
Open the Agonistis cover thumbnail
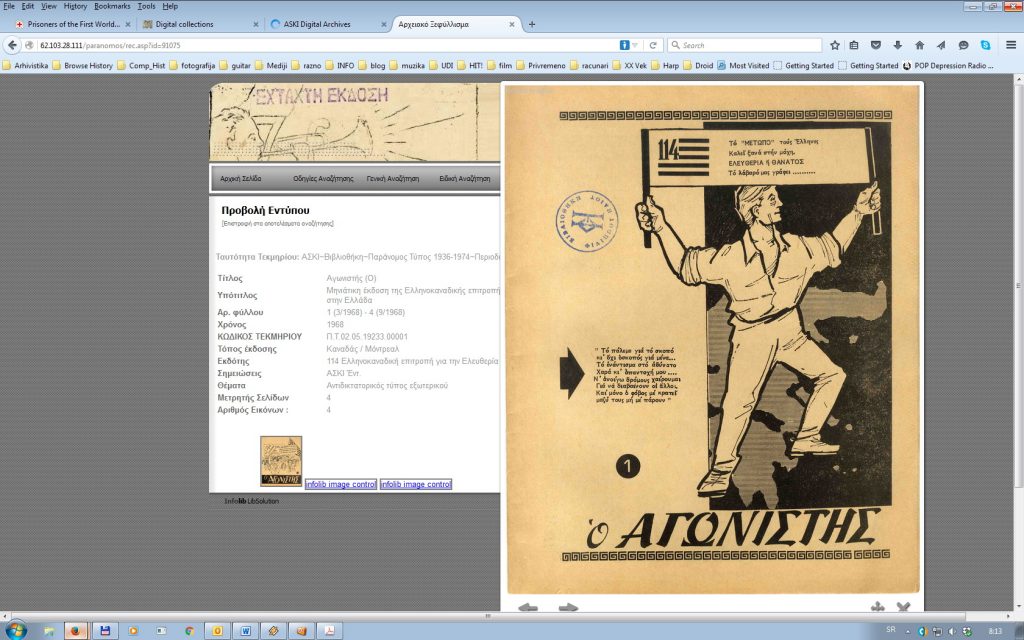pos(281,461)
